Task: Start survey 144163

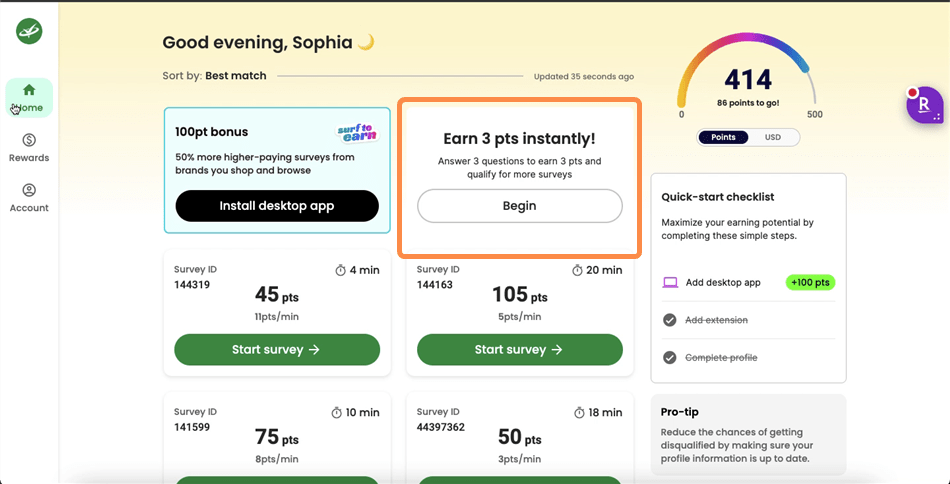Action: click(520, 350)
